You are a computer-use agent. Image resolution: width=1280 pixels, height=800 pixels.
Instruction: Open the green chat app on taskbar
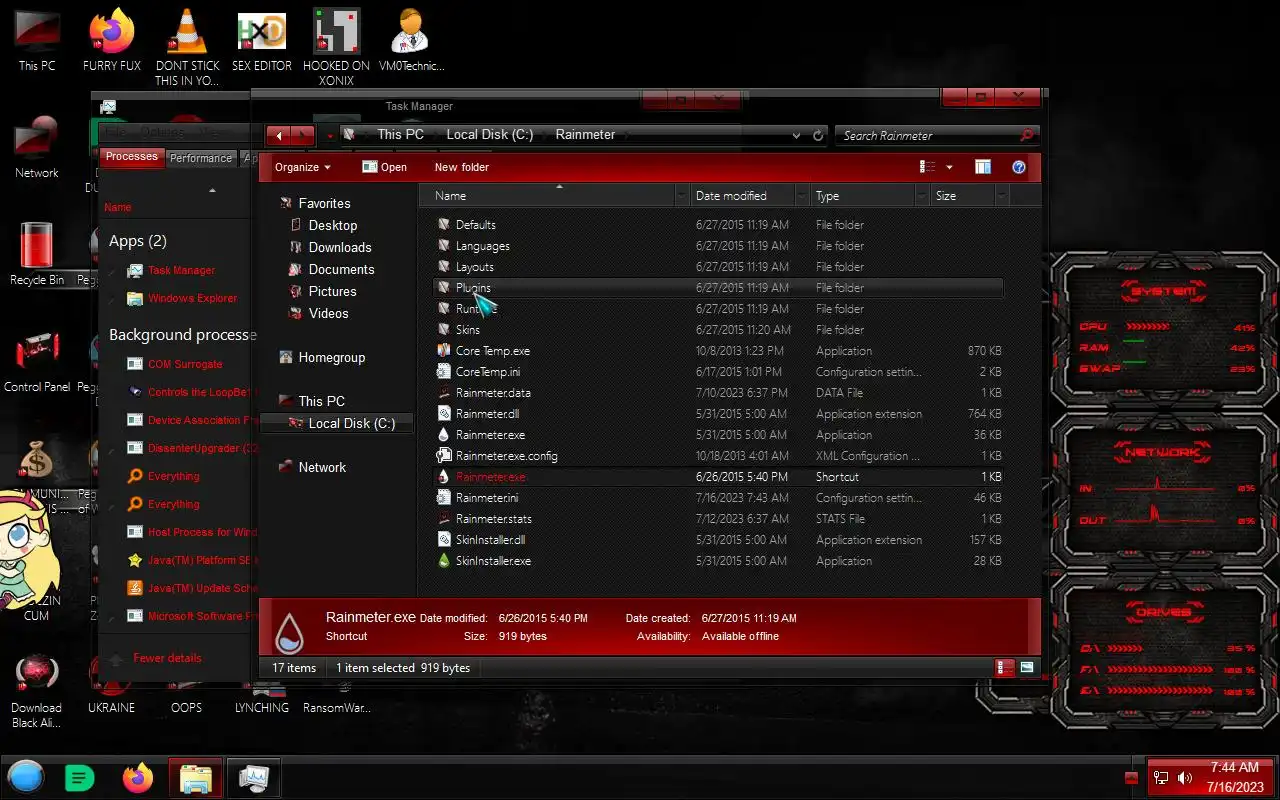80,777
